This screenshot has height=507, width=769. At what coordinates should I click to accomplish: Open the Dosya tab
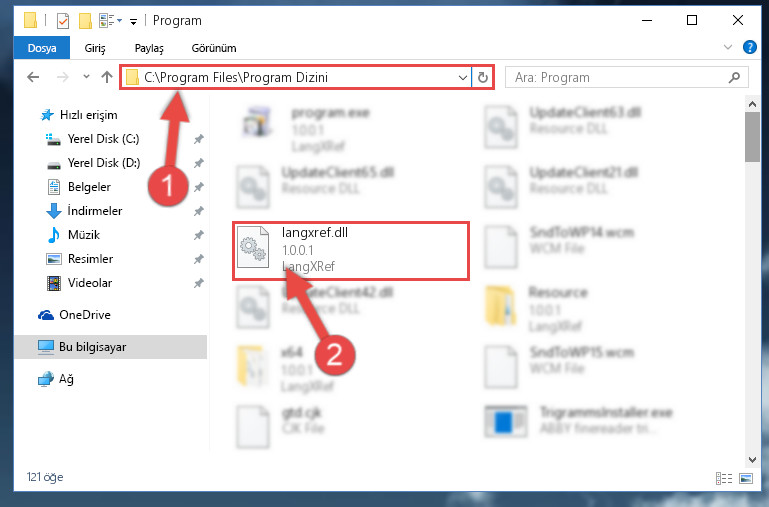point(42,48)
